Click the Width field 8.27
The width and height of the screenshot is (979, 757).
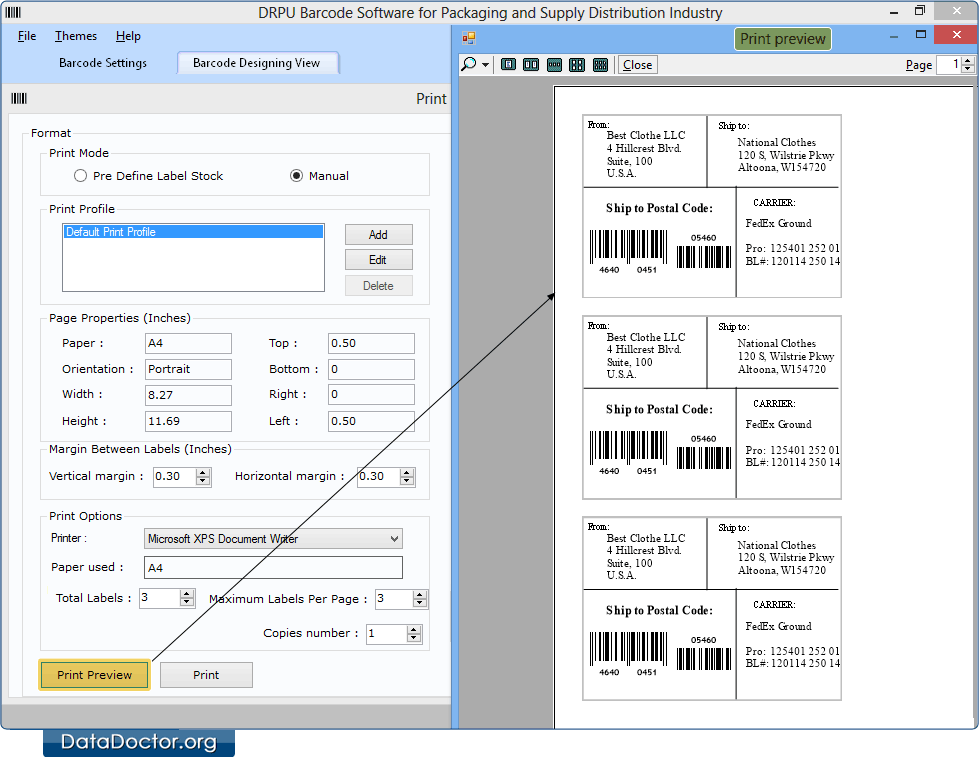point(188,395)
